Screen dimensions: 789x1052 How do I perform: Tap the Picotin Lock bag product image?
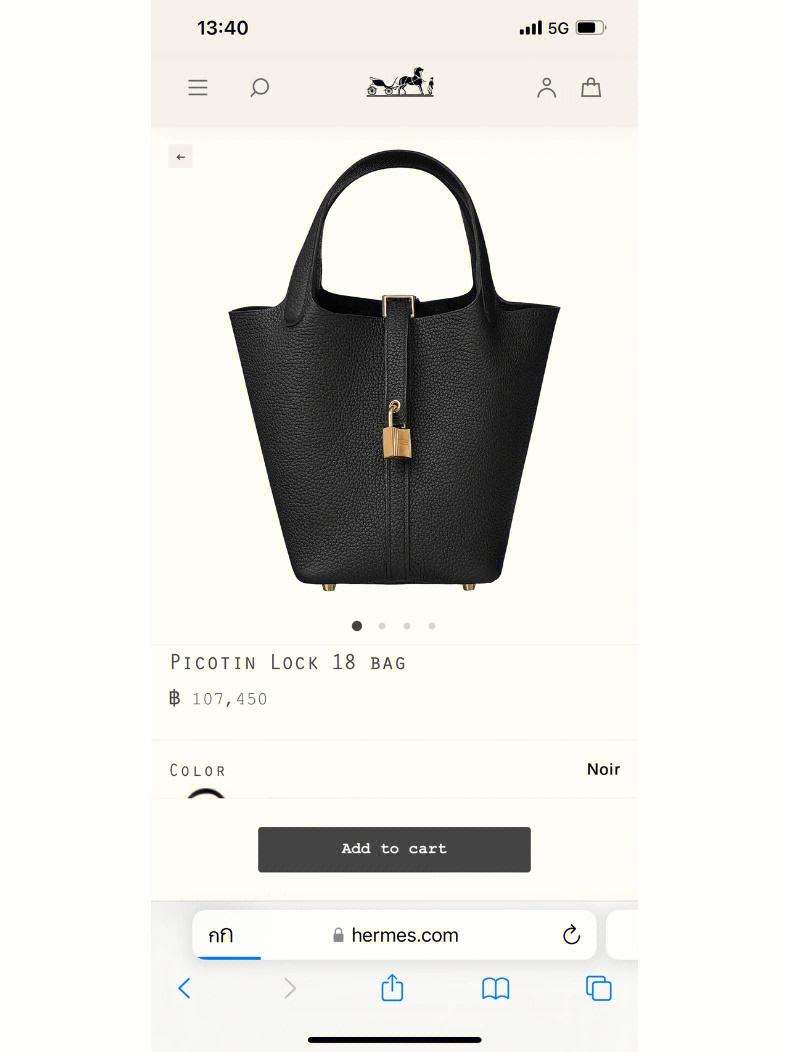394,370
